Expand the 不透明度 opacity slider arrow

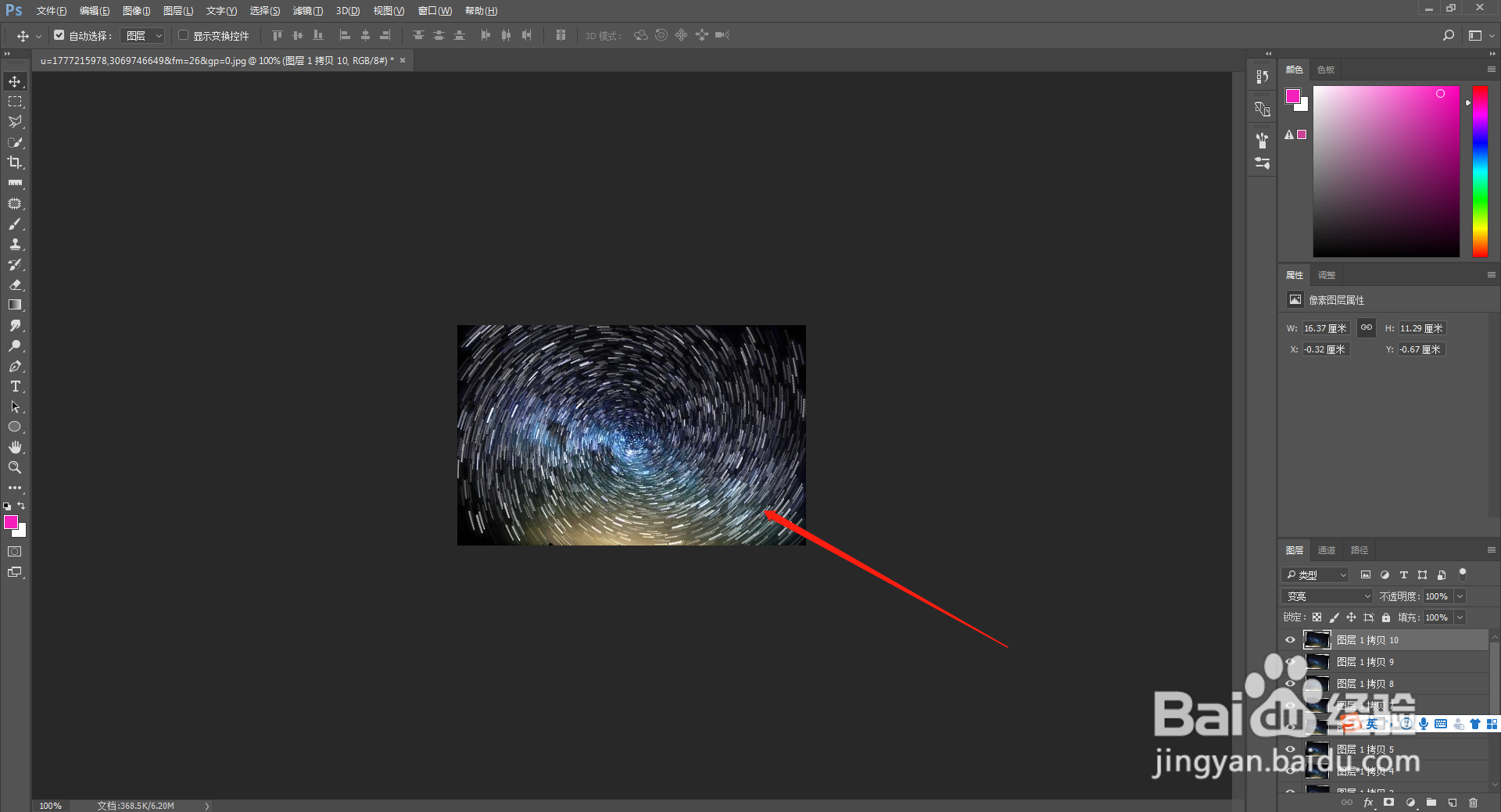(x=1460, y=596)
